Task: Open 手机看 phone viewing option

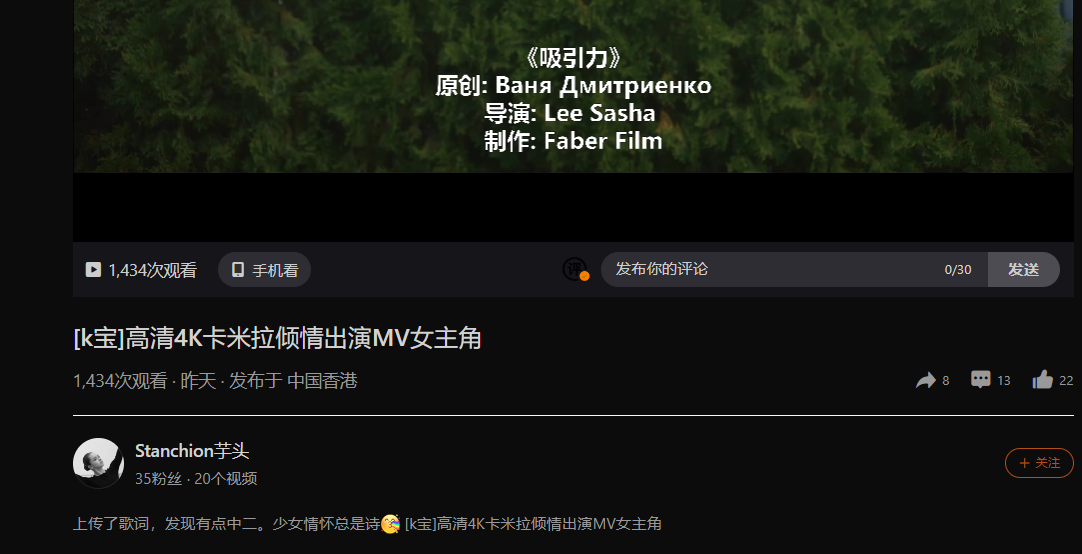Action: click(264, 270)
